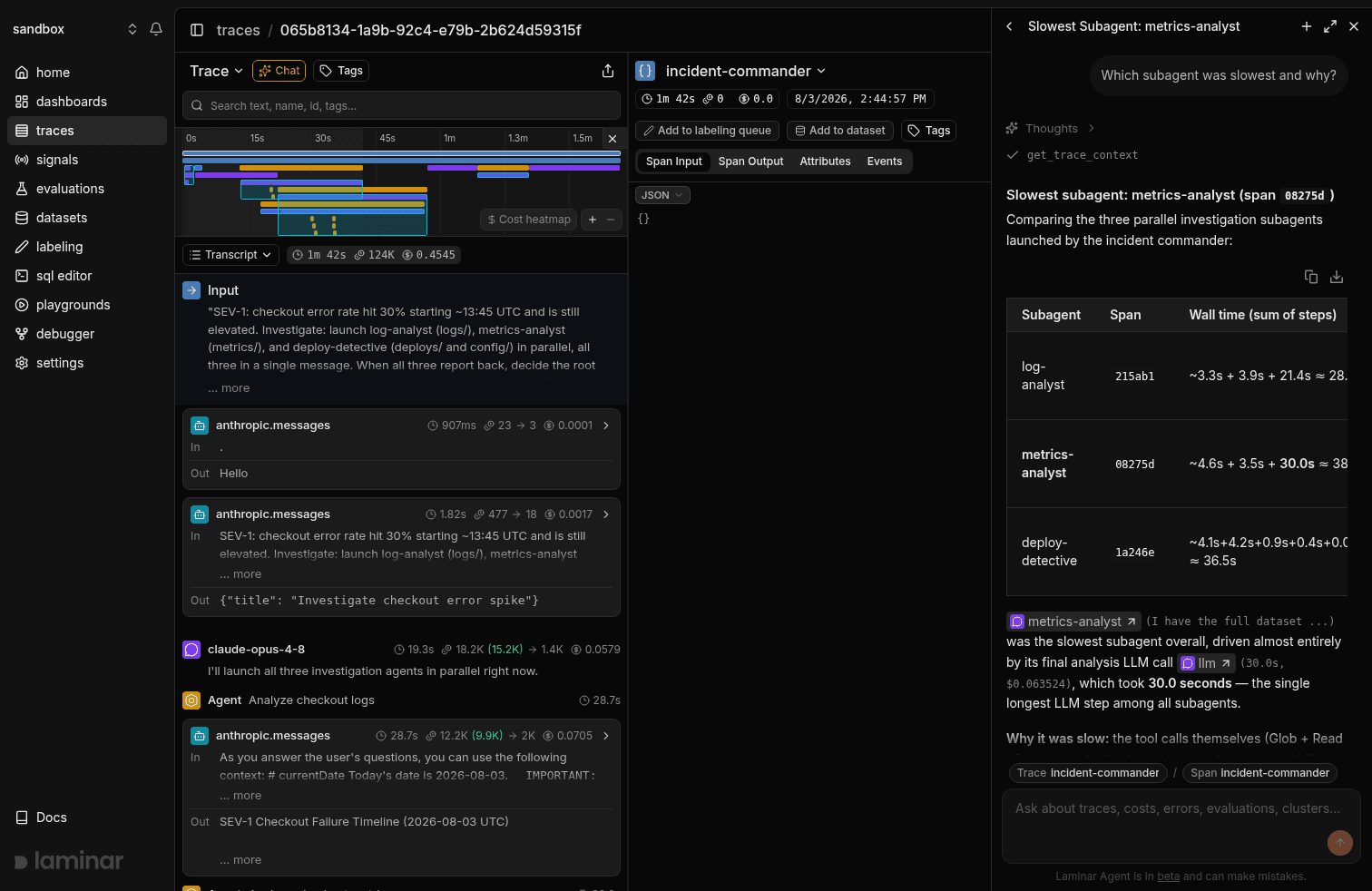Toggle Chat mode button
The height and width of the screenshot is (891, 1372).
pyautogui.click(x=279, y=71)
